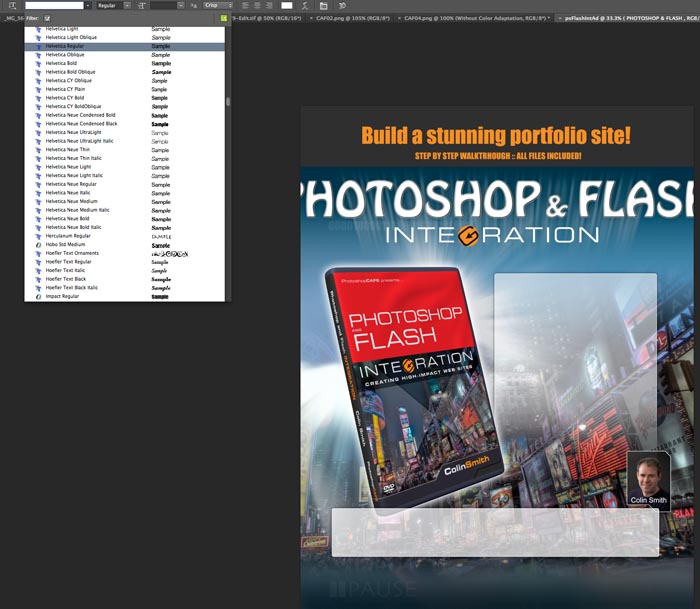The height and width of the screenshot is (609, 700).
Task: Click the OpenType icon beside Hobo Std Medium
Action: (x=38, y=245)
